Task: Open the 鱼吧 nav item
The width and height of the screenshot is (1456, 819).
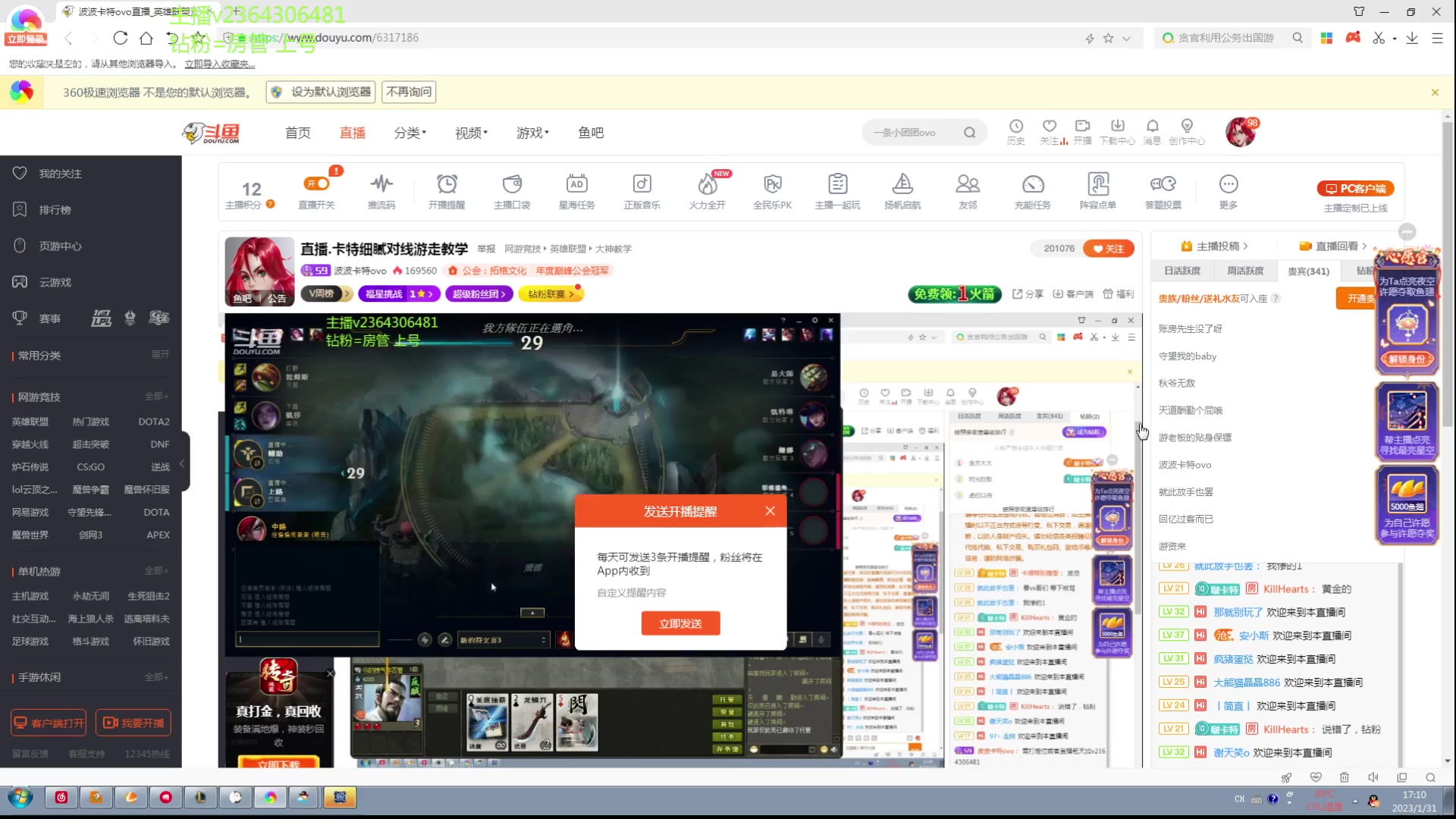Action: pyautogui.click(x=591, y=133)
